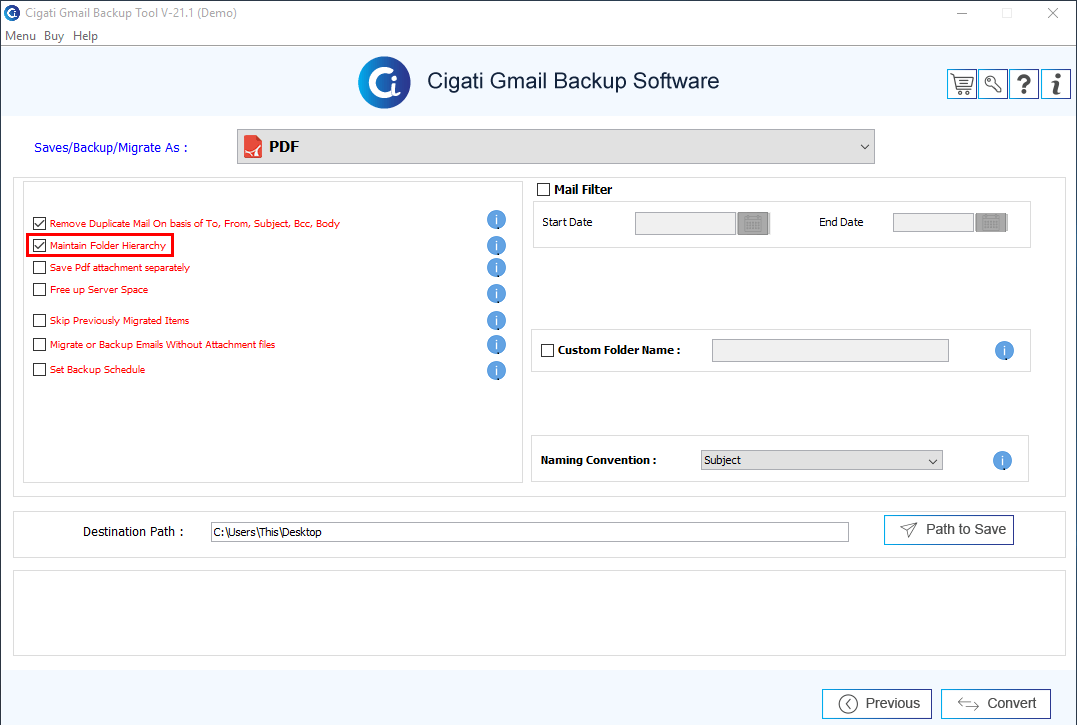Click the app icon in title bar
The width and height of the screenshot is (1077, 725).
(x=12, y=12)
